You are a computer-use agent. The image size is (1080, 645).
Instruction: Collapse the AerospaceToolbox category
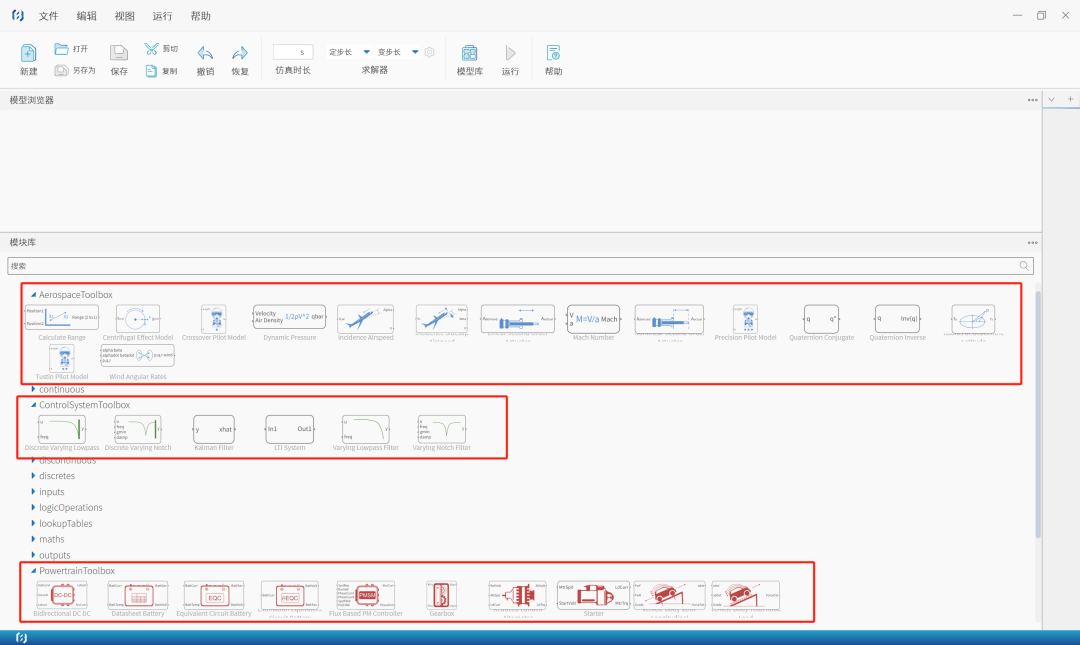pyautogui.click(x=33, y=295)
